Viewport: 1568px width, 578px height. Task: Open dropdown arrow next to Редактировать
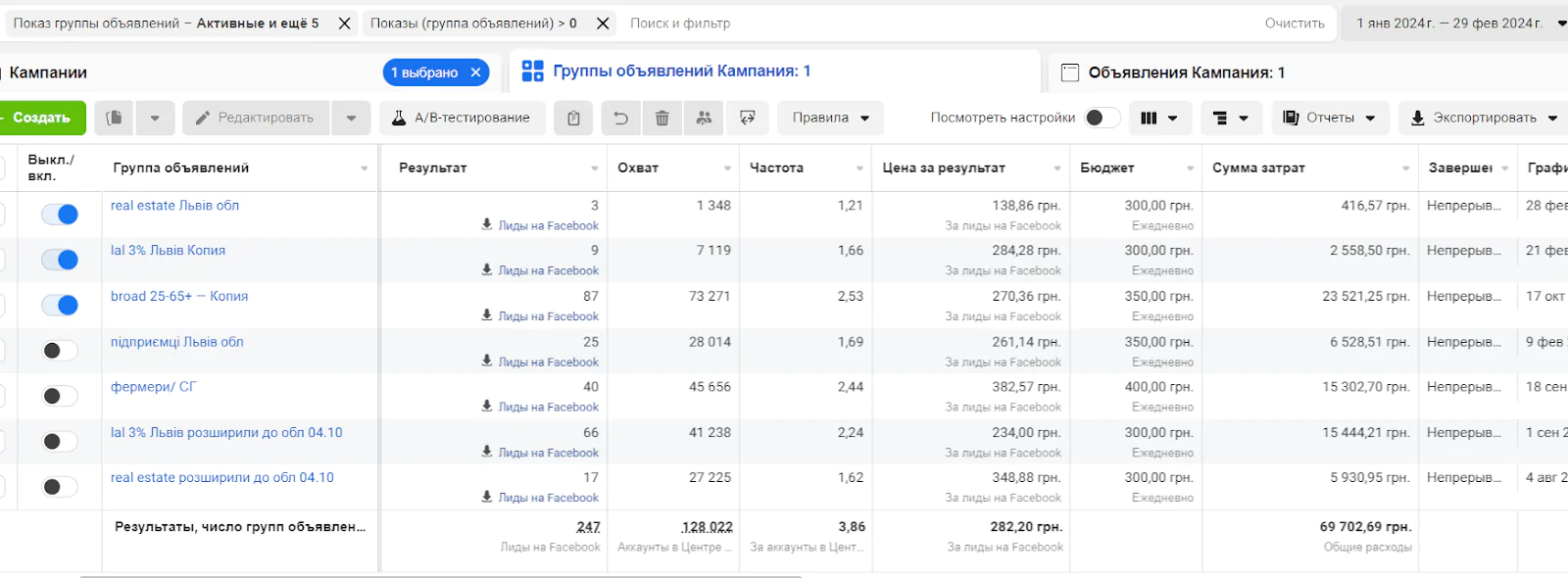tap(351, 118)
